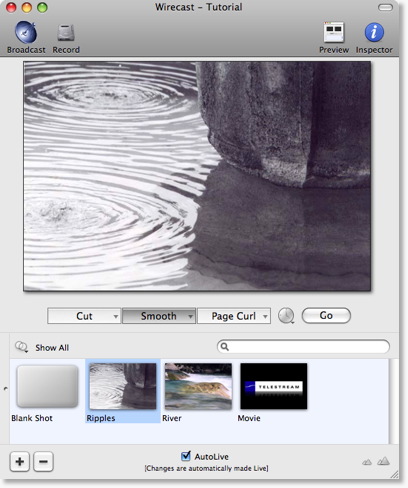Select the Telestream Movie shot thumbnail
This screenshot has height=488, width=408.
point(274,386)
